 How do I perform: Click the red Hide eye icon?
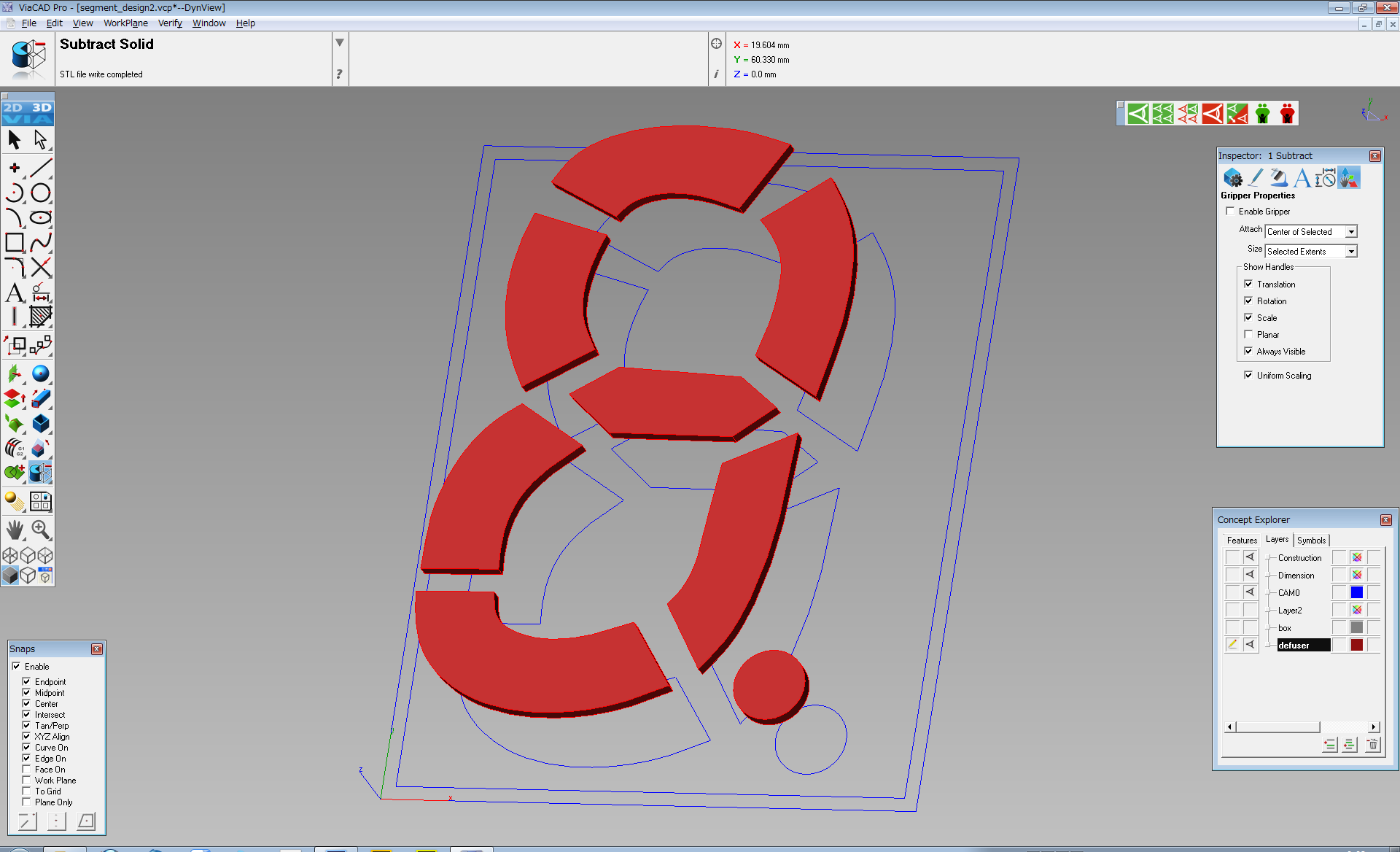click(x=1213, y=114)
